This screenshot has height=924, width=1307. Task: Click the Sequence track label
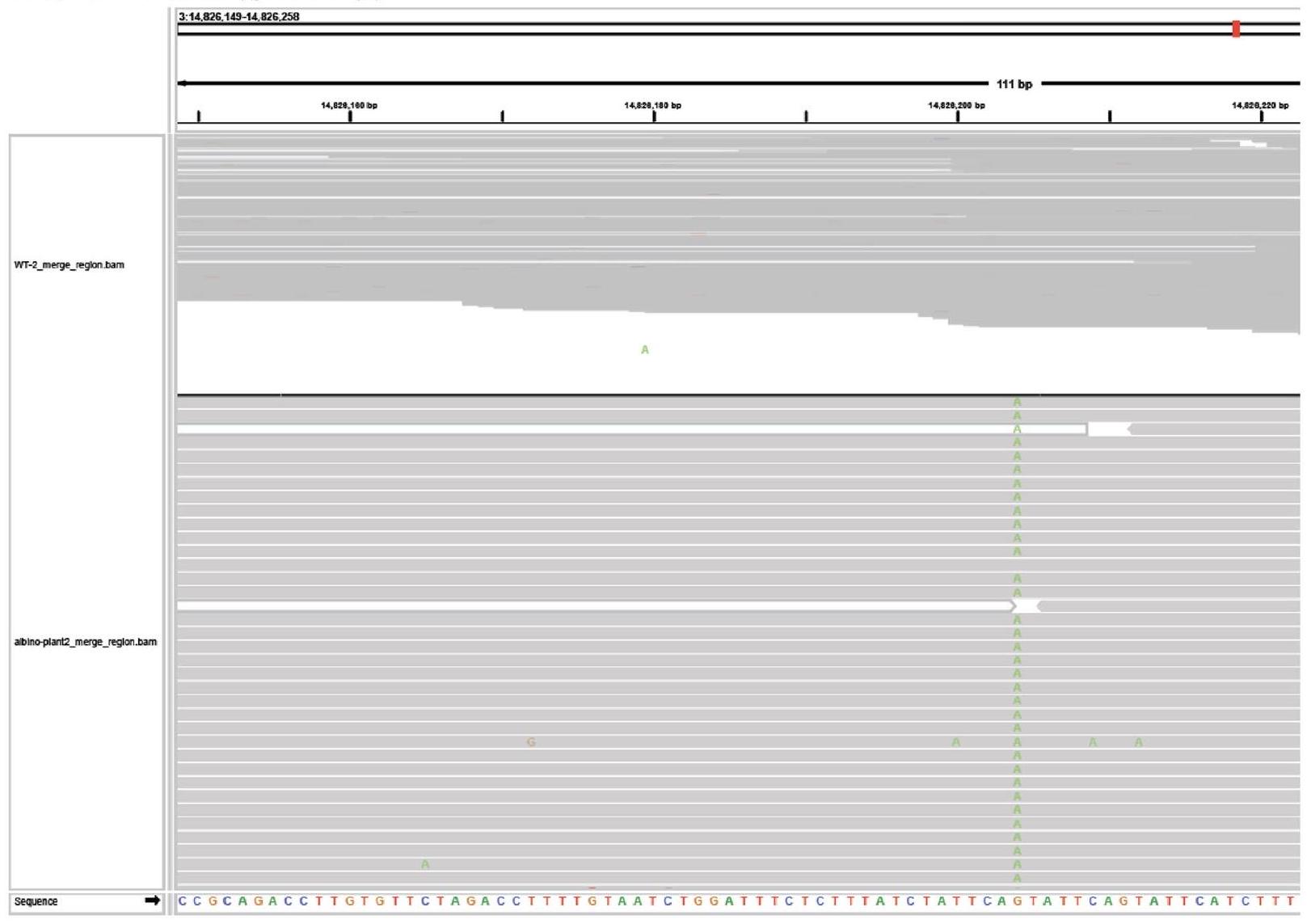pyautogui.click(x=36, y=901)
